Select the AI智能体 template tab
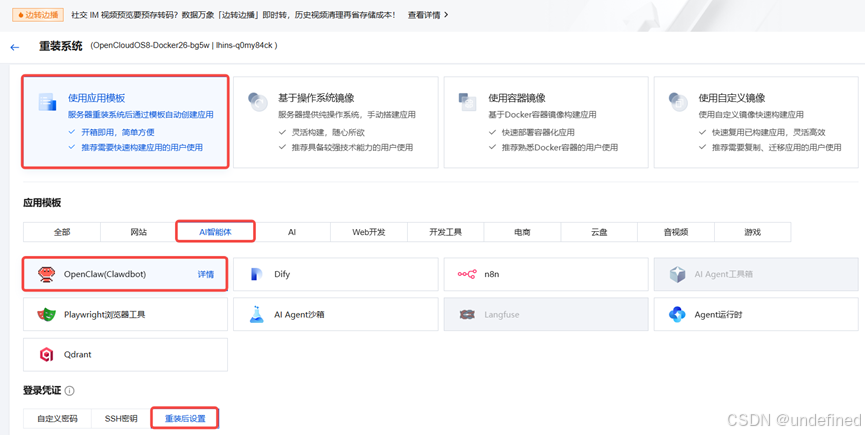 click(215, 232)
